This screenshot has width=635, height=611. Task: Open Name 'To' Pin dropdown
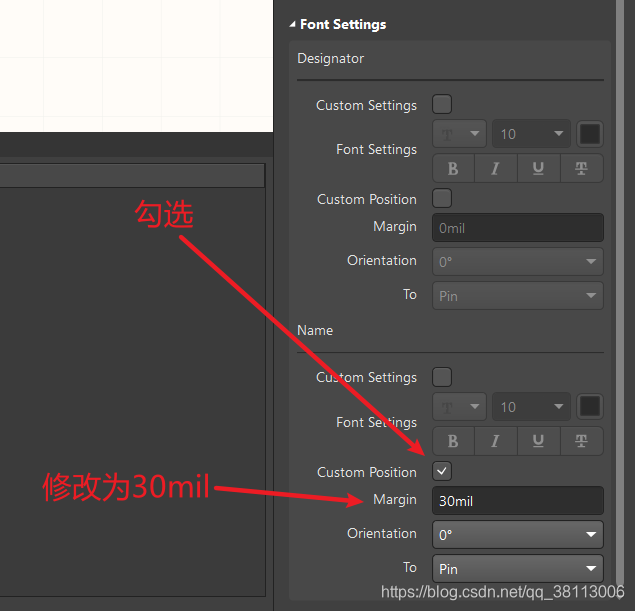517,568
